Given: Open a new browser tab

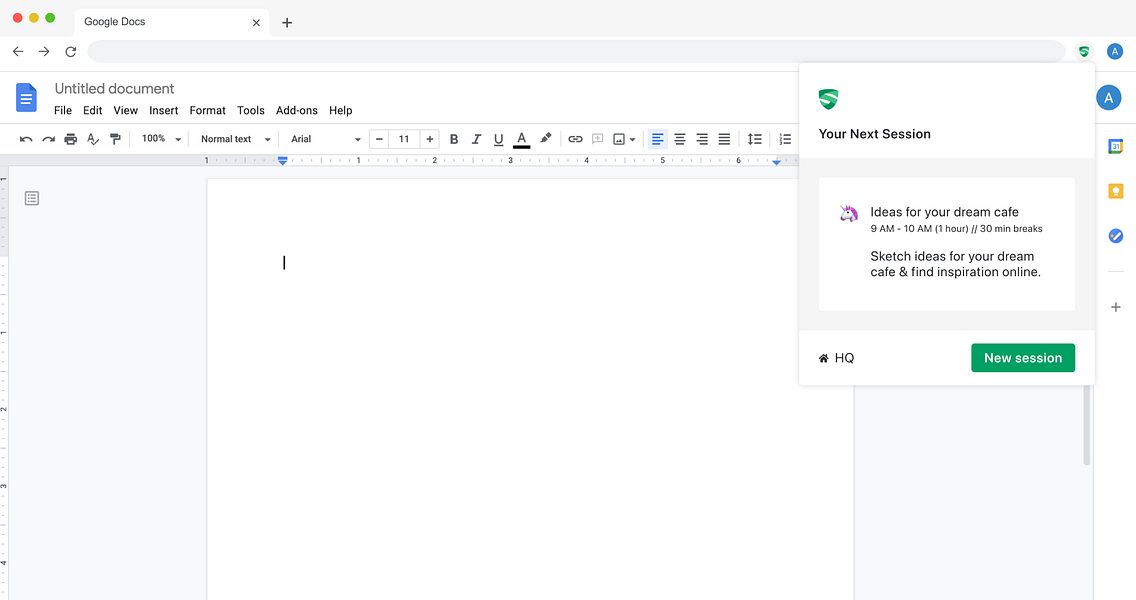Looking at the screenshot, I should coord(287,22).
